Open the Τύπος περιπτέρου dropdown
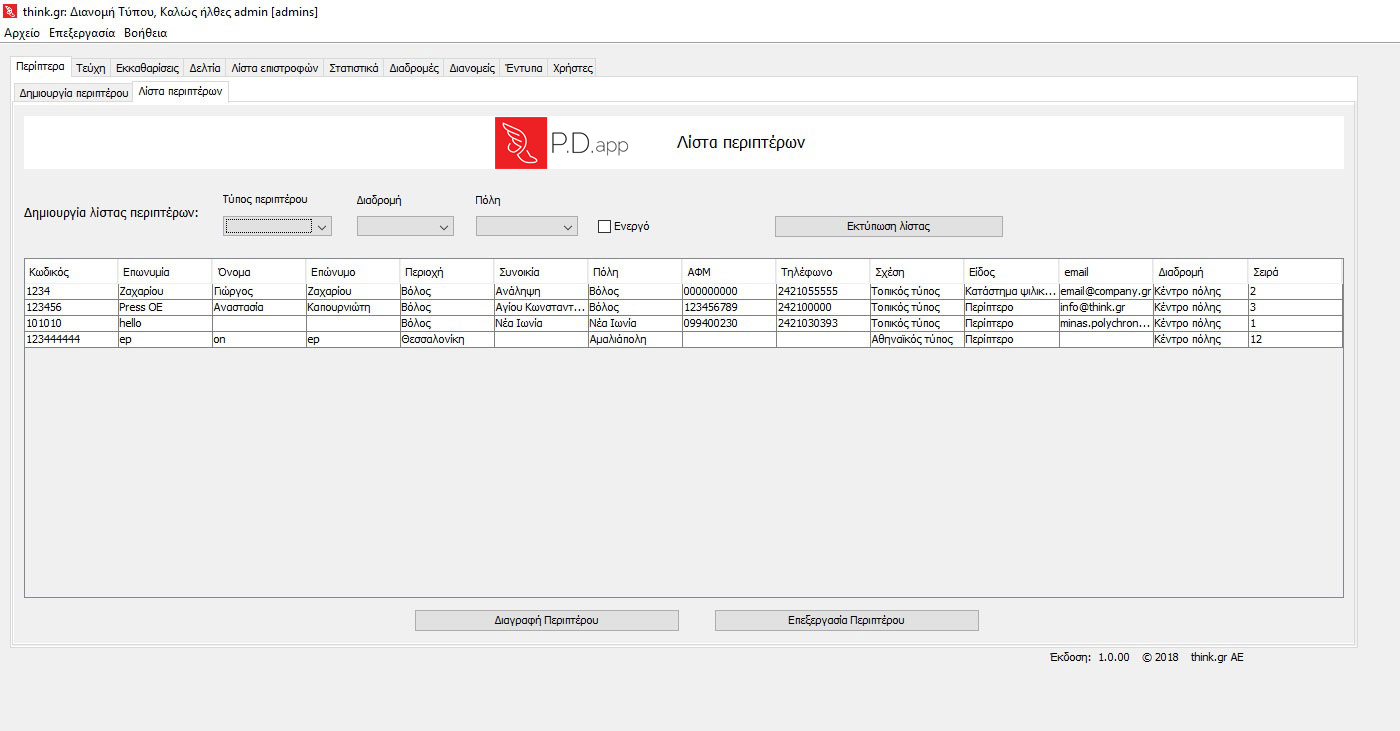1400x731 pixels. [277, 227]
